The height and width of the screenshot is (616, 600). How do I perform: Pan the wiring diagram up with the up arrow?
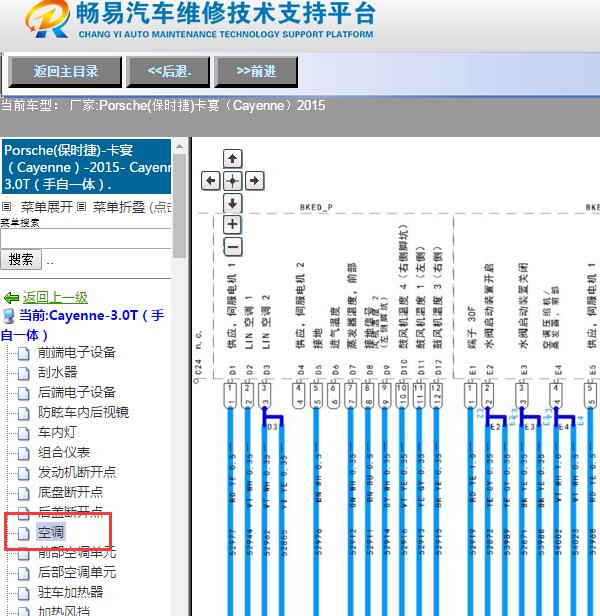[232, 159]
